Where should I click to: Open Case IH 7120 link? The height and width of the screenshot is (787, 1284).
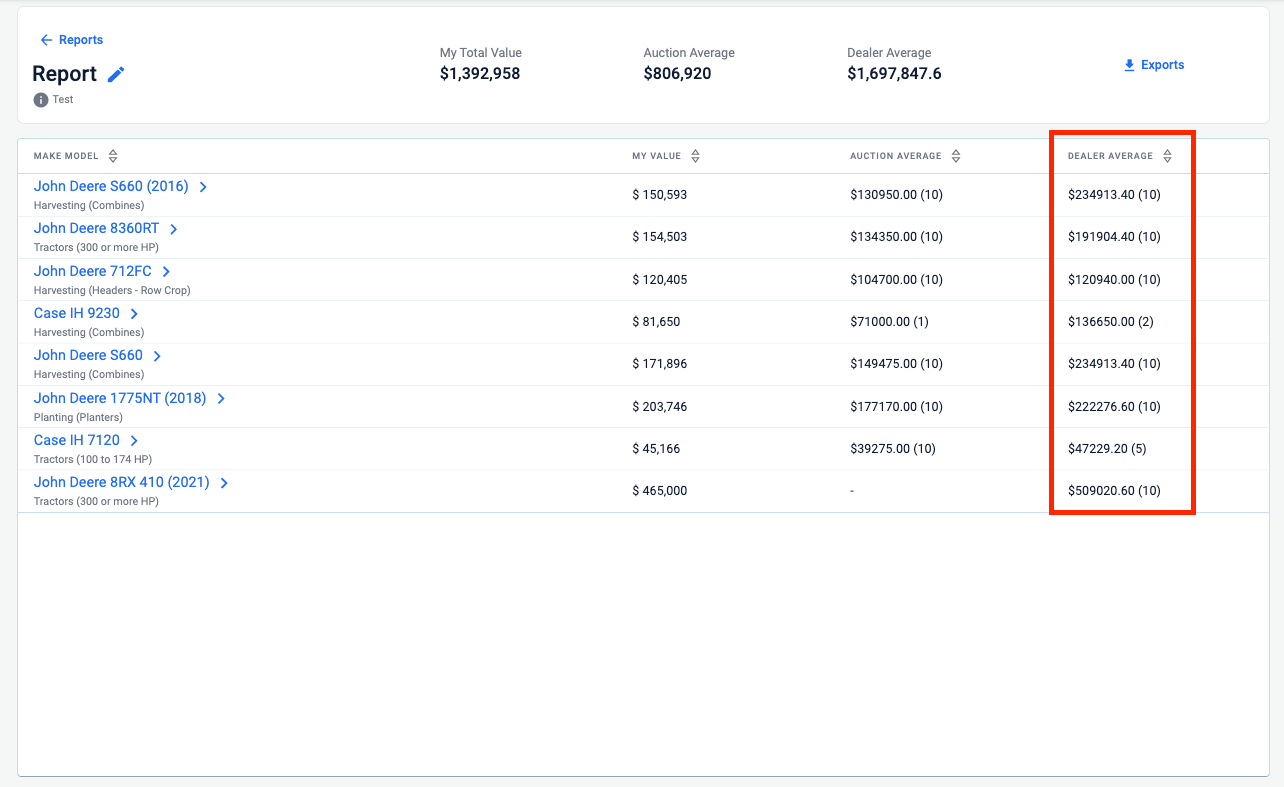77,440
